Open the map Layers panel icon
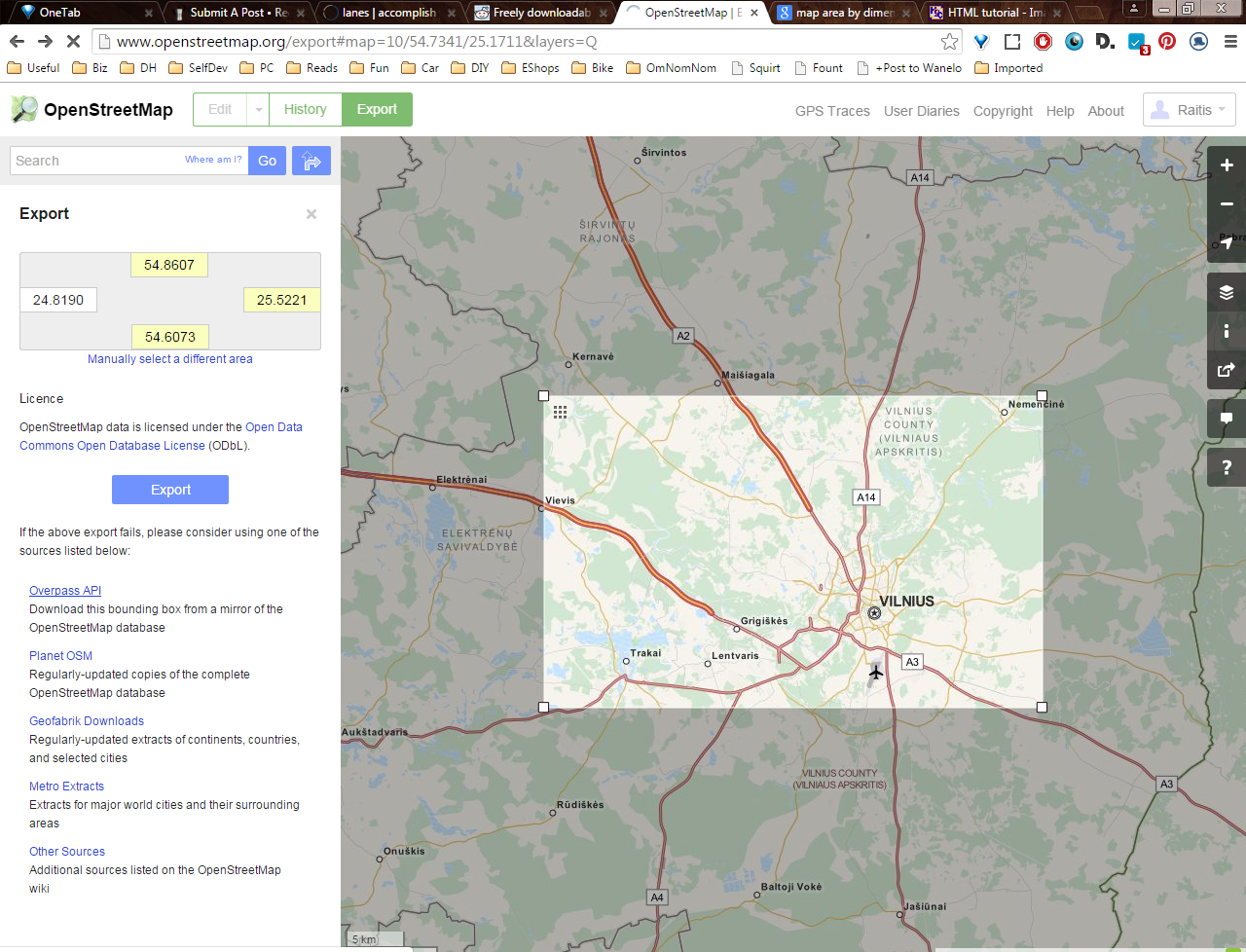The height and width of the screenshot is (952, 1246). pyautogui.click(x=1226, y=291)
